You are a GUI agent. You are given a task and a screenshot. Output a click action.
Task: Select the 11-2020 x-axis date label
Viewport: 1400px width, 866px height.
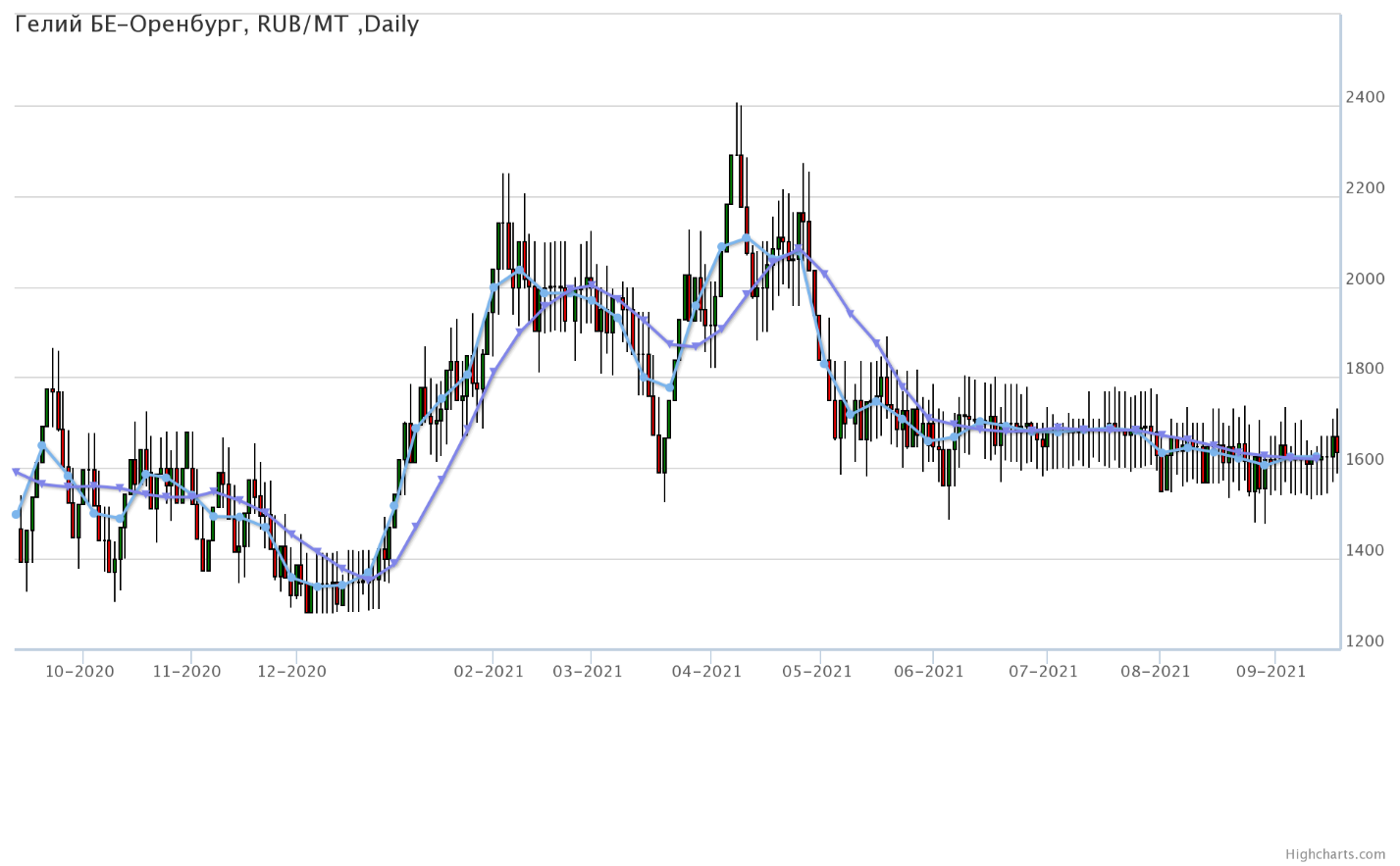point(188,672)
